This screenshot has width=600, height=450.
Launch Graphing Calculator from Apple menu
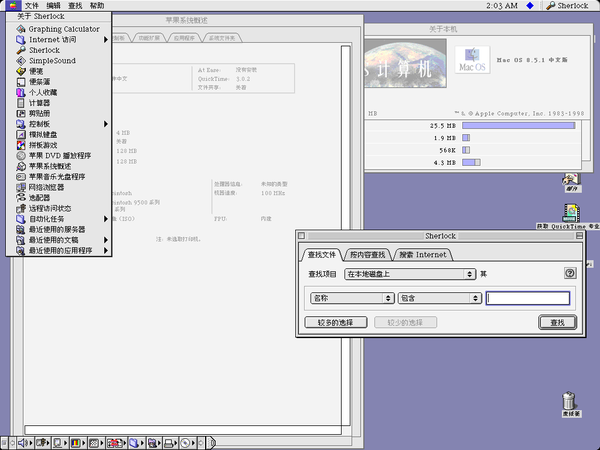pos(59,29)
